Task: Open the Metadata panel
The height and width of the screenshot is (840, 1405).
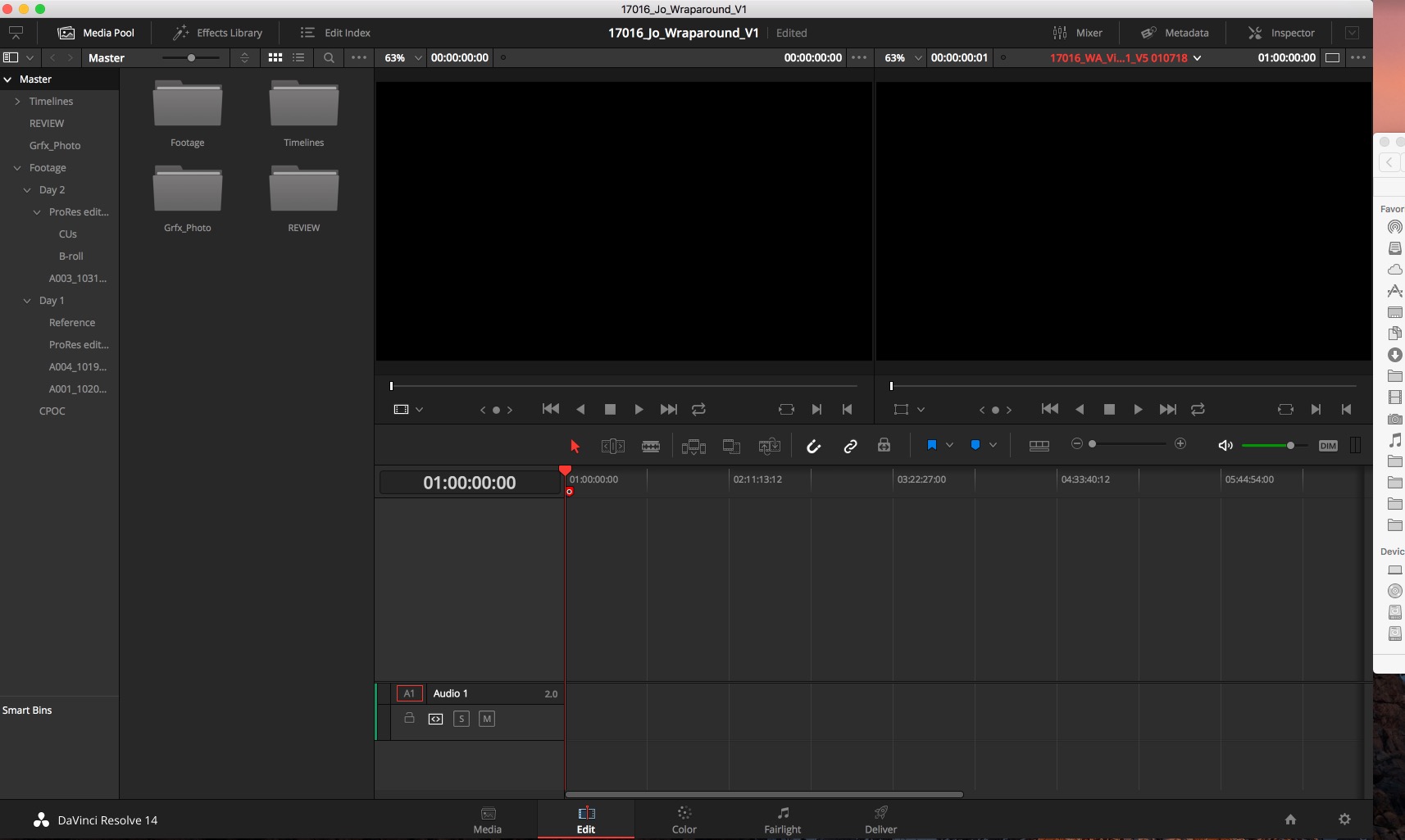Action: pos(1175,33)
